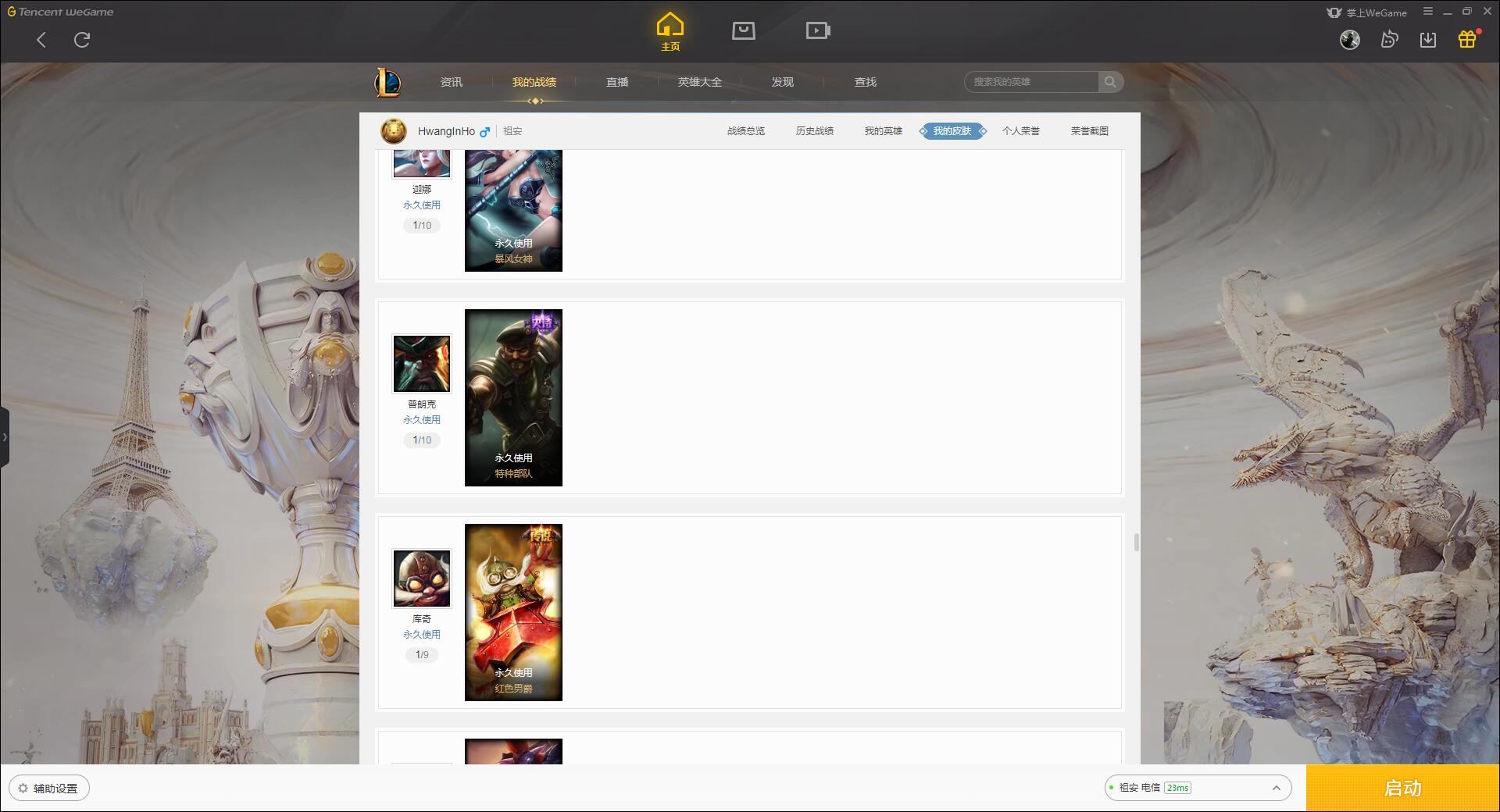Click the 祖安 server label beside username

(512, 131)
